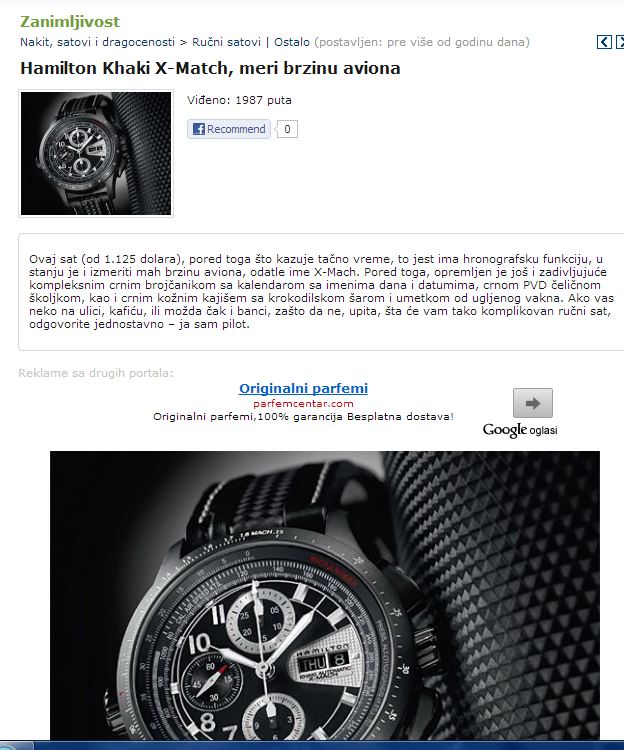Click the Recommend count bubble showing 0

click(x=287, y=129)
